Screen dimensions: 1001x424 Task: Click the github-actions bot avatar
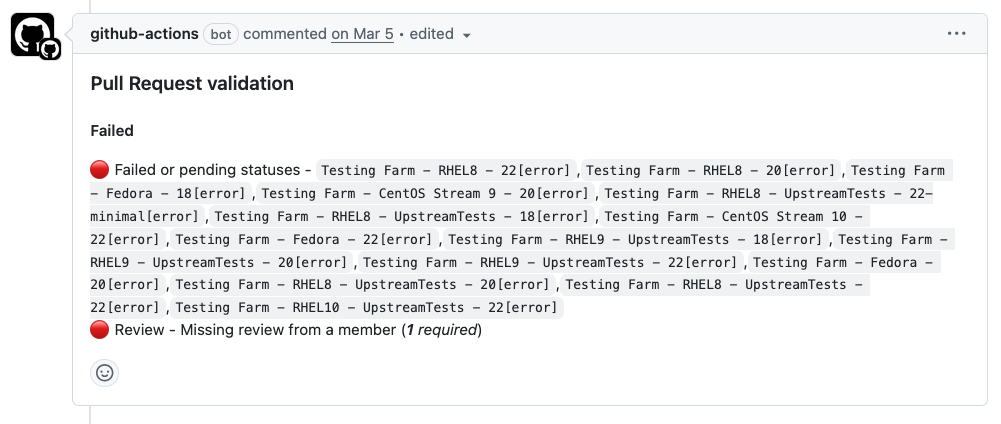32,35
